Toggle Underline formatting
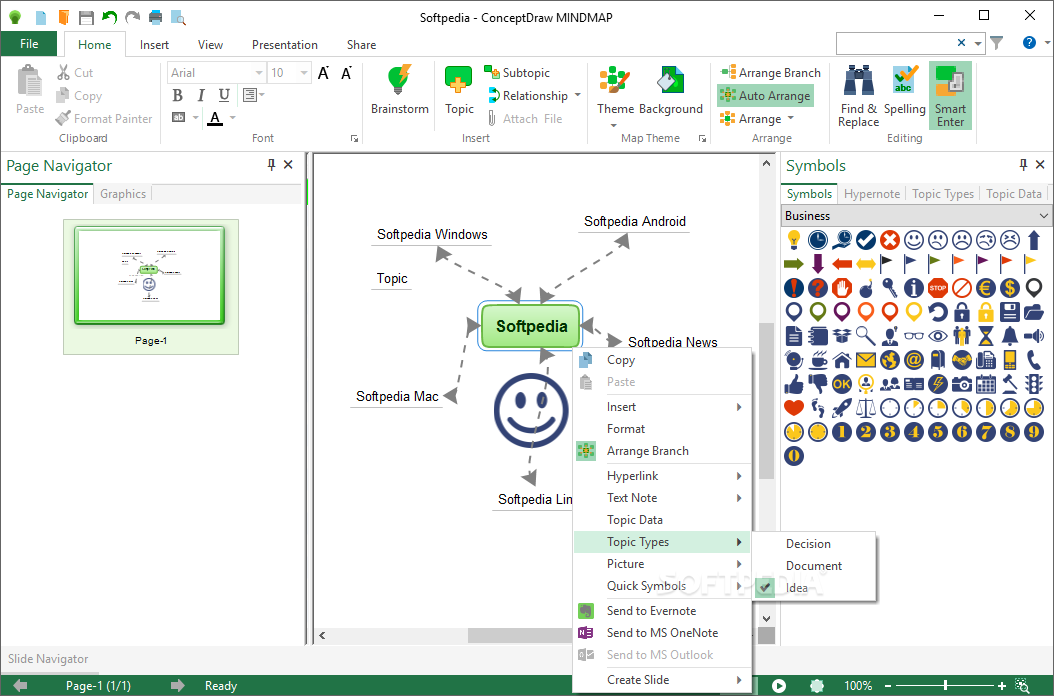Image resolution: width=1054 pixels, height=696 pixels. point(224,95)
